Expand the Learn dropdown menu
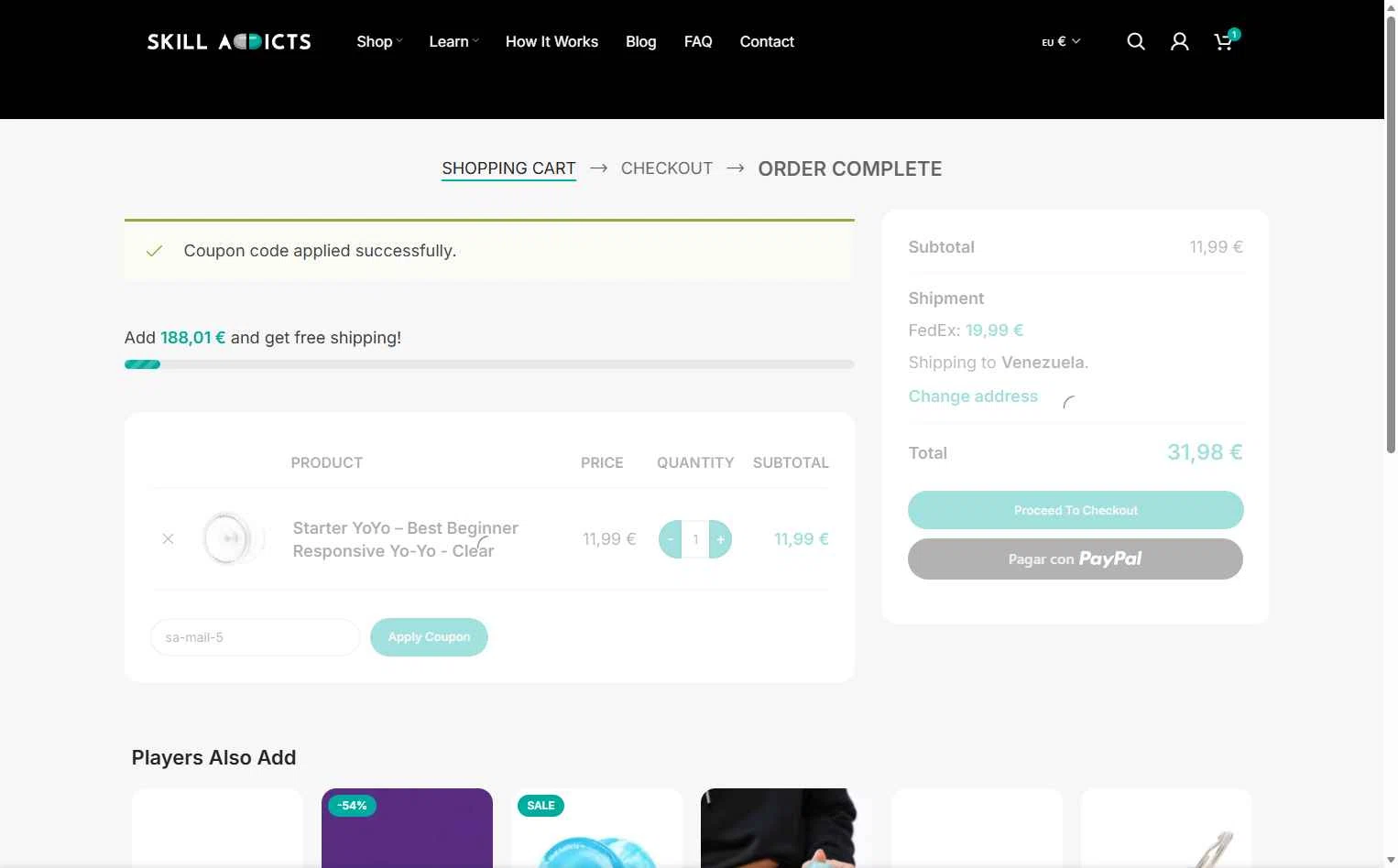 (453, 41)
